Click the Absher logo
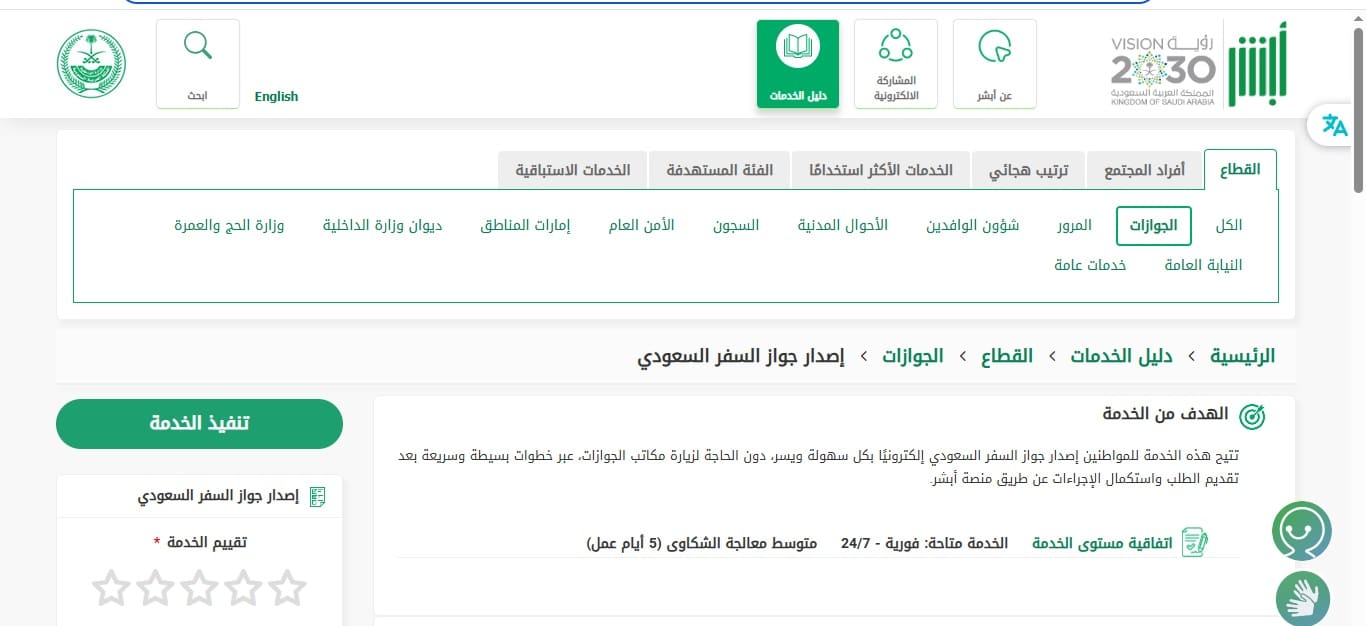The height and width of the screenshot is (626, 1366). point(1258,64)
